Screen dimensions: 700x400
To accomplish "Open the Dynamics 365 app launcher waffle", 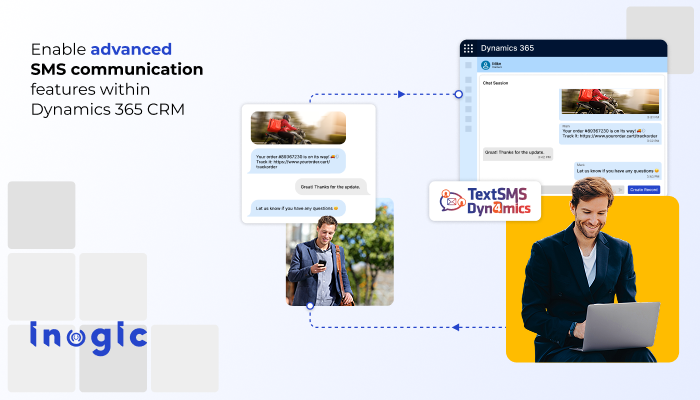I will click(x=468, y=48).
